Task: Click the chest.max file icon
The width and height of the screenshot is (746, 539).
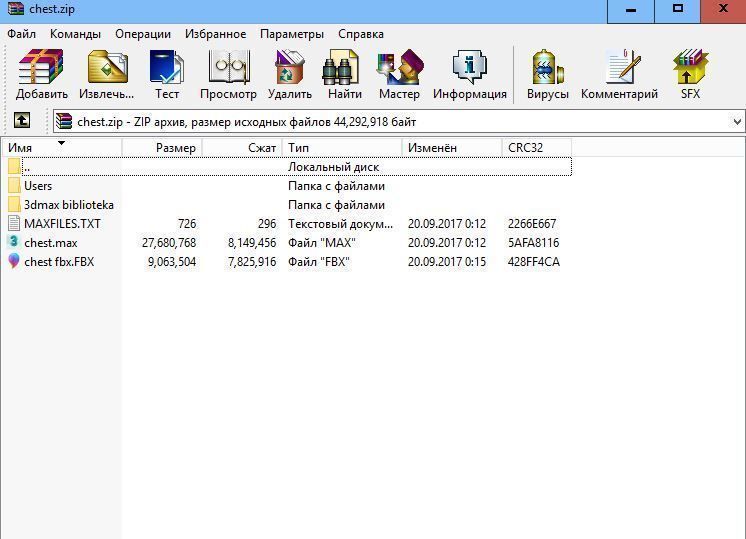Action: click(14, 242)
